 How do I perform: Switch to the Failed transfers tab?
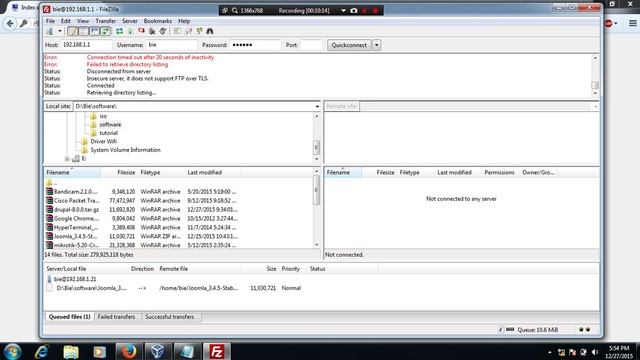click(x=116, y=317)
